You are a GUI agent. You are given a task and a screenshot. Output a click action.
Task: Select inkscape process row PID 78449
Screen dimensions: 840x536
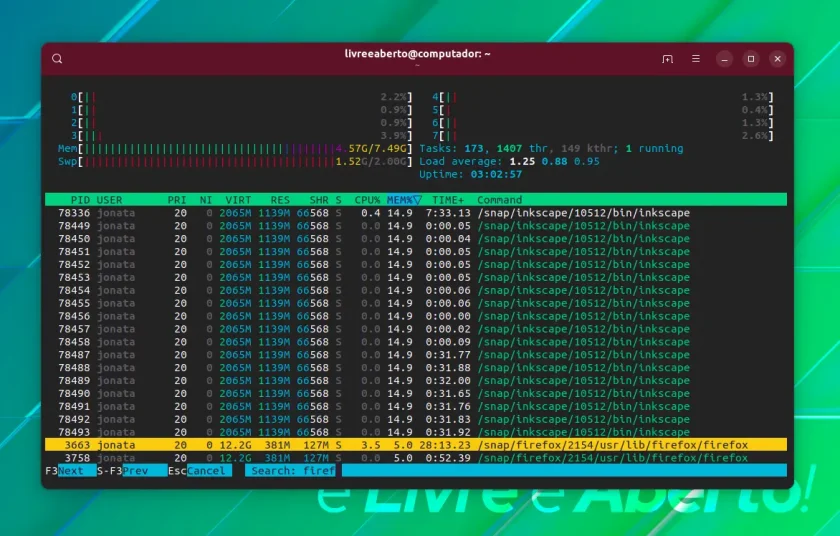[416, 225]
